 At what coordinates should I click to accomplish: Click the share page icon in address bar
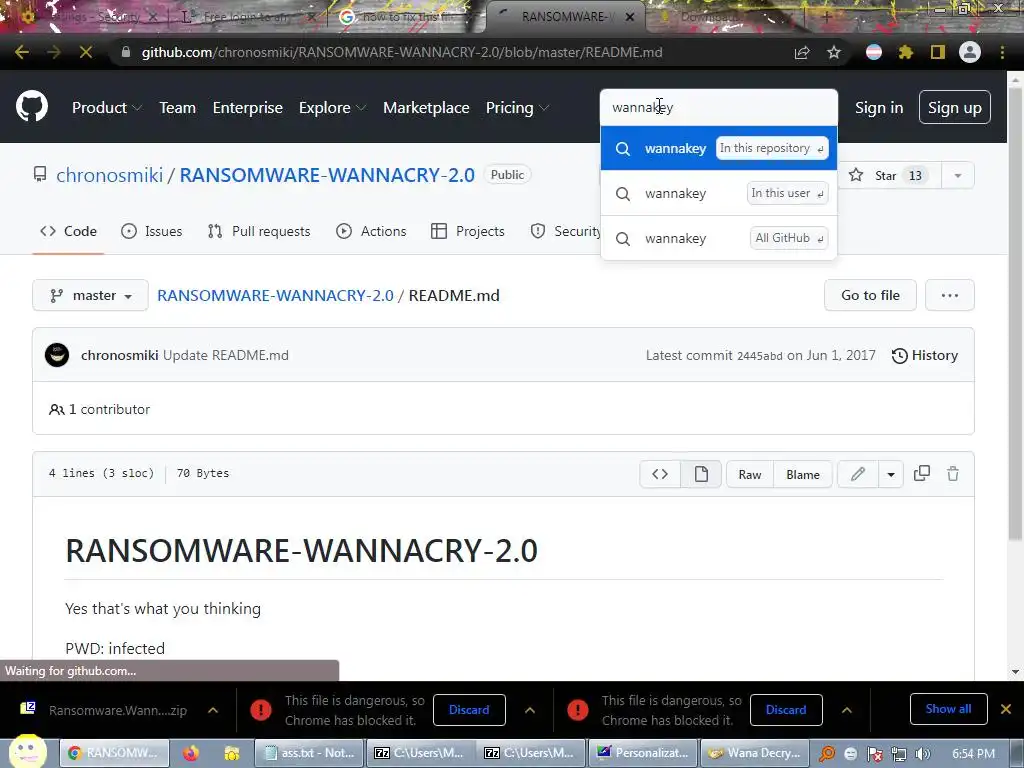click(x=802, y=52)
